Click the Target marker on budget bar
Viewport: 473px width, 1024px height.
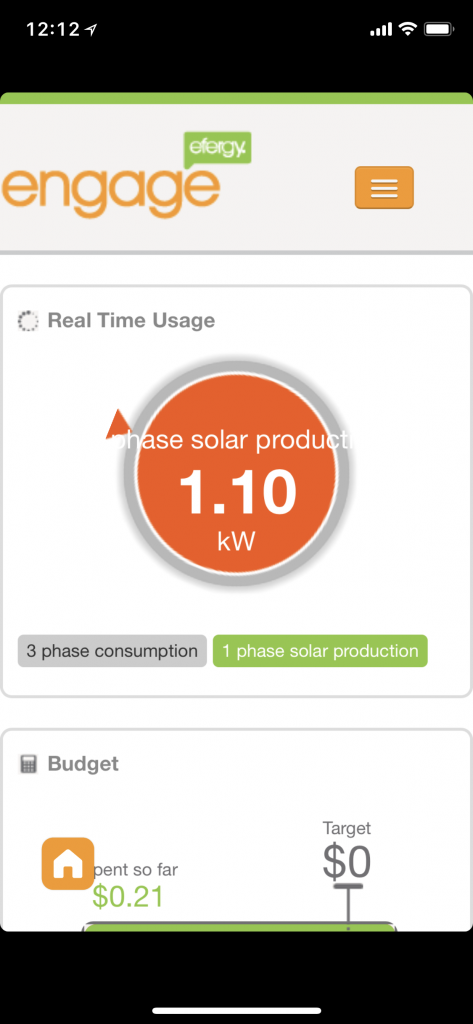point(348,906)
